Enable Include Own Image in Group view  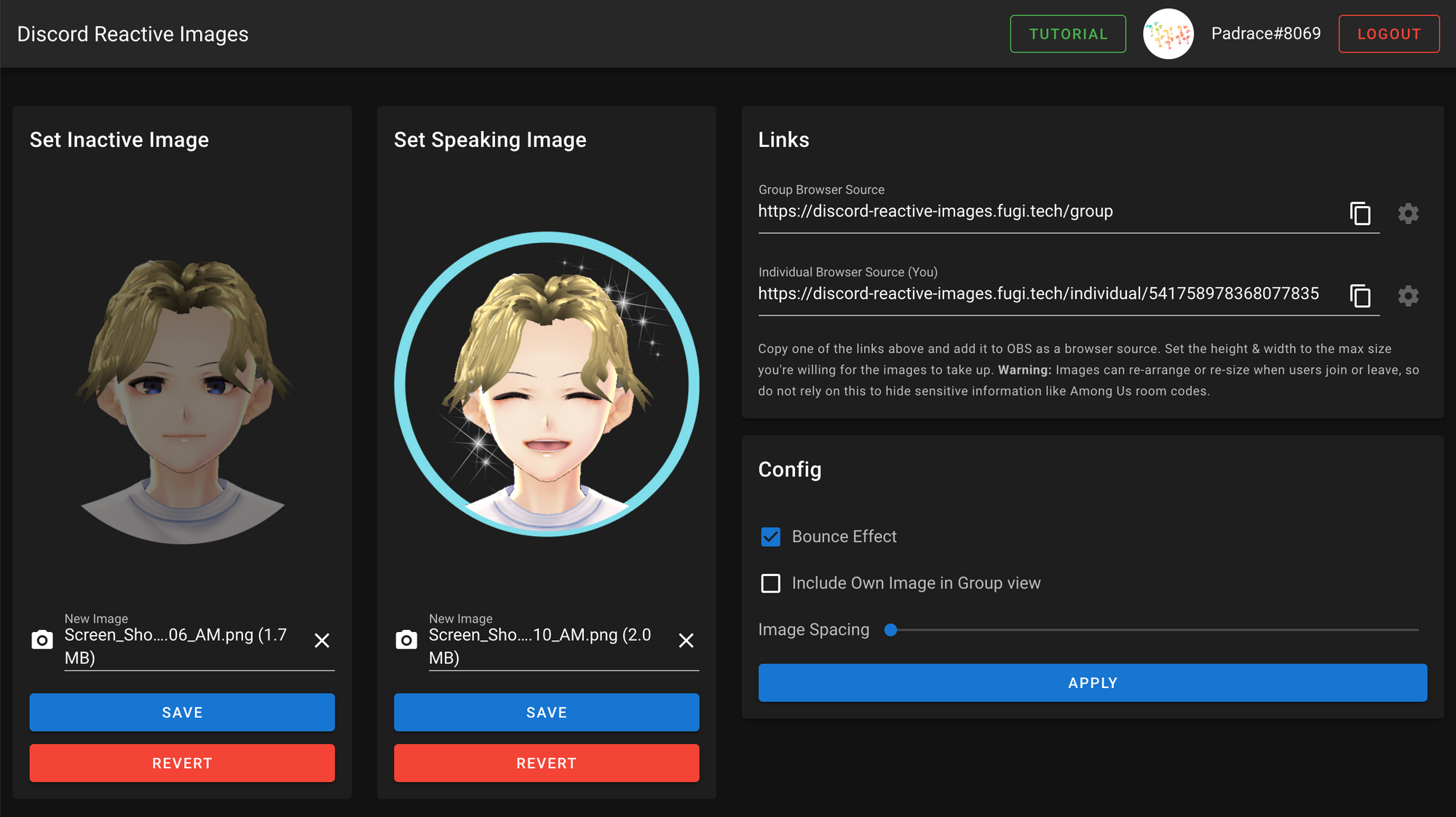coord(771,583)
